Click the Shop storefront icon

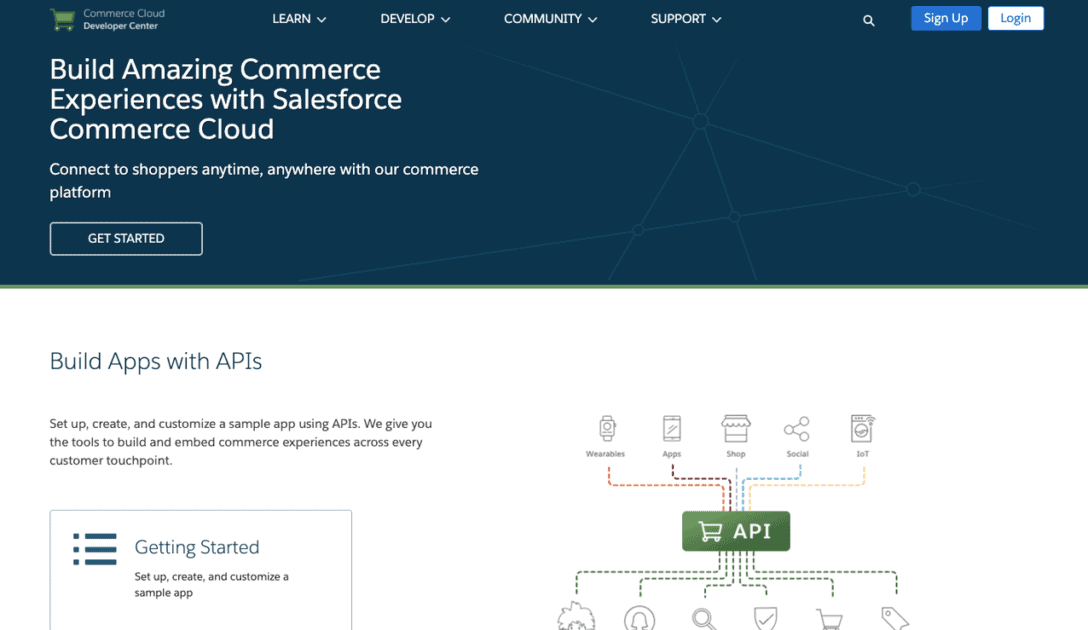point(736,428)
